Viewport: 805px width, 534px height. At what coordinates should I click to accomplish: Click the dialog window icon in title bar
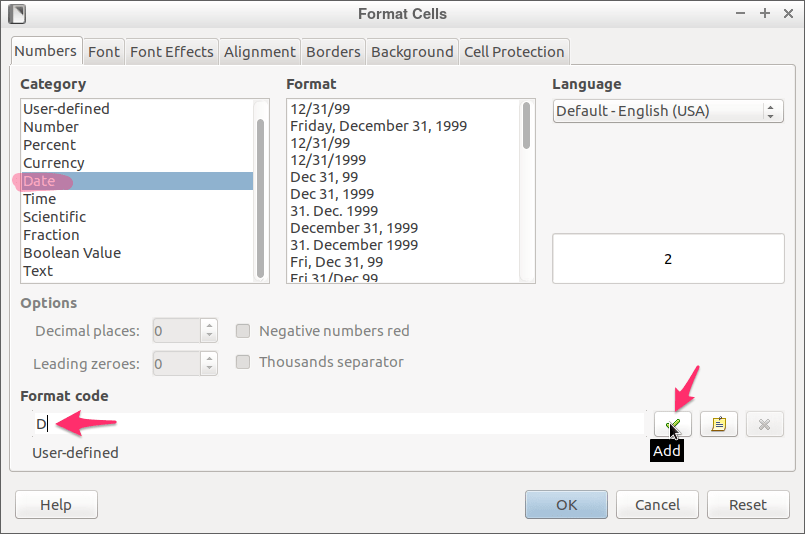[x=17, y=14]
